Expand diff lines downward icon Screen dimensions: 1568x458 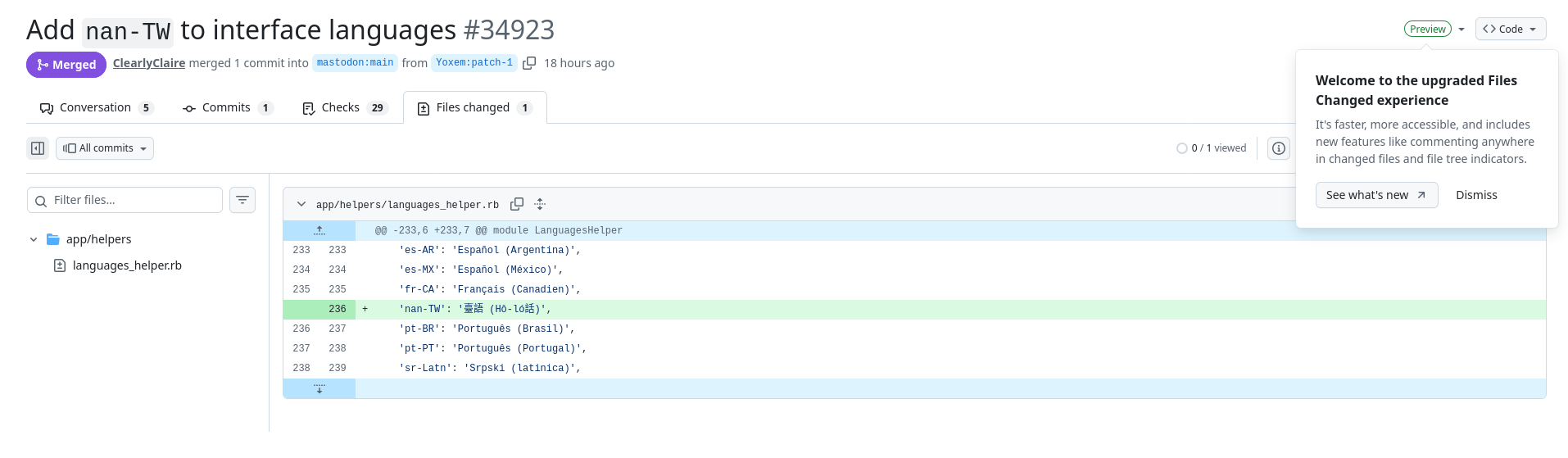click(319, 388)
